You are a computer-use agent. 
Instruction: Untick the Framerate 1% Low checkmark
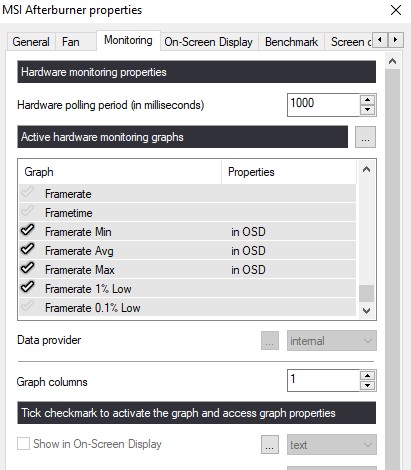(28, 287)
